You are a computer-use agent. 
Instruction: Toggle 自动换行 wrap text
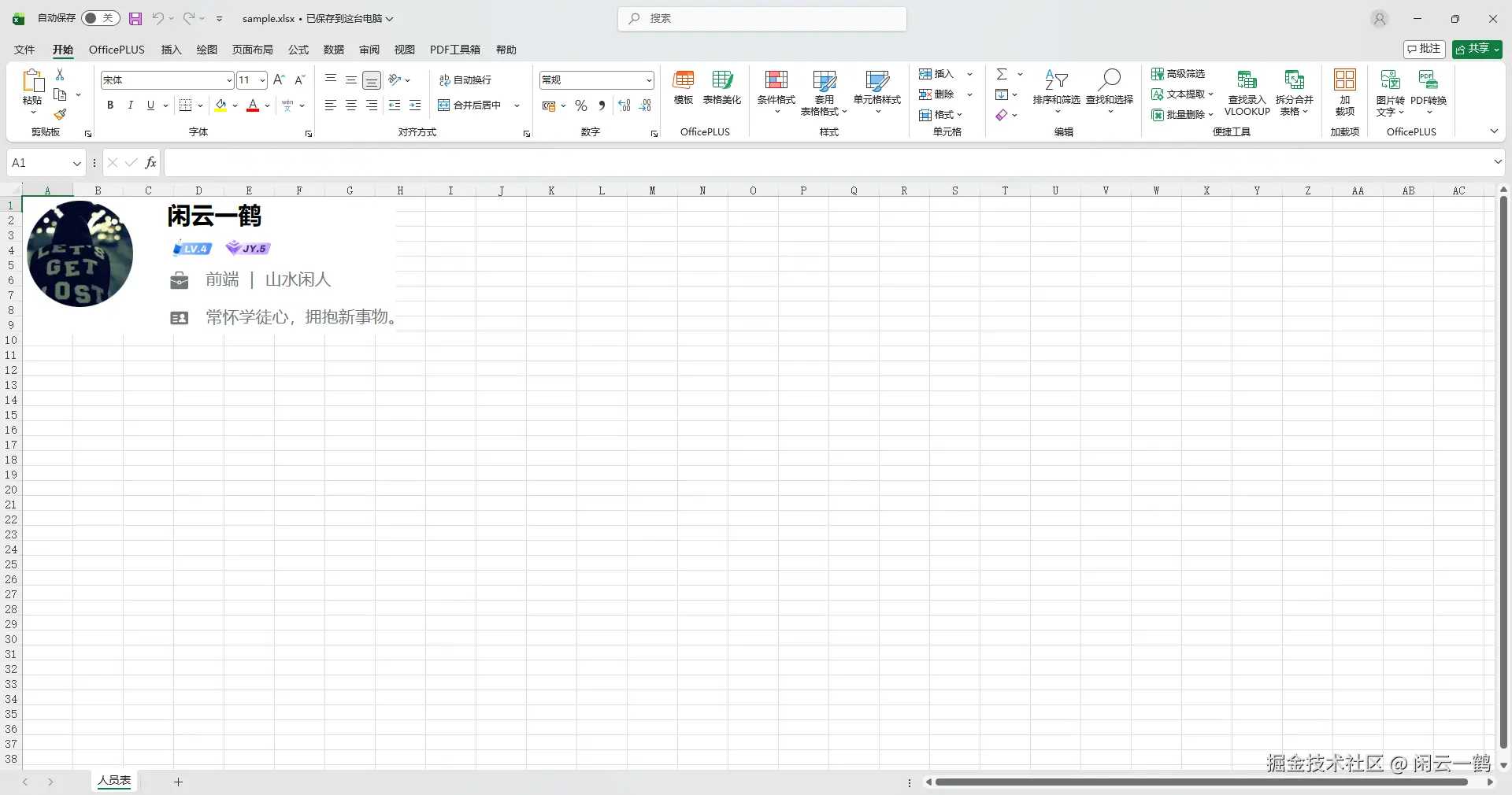[465, 80]
